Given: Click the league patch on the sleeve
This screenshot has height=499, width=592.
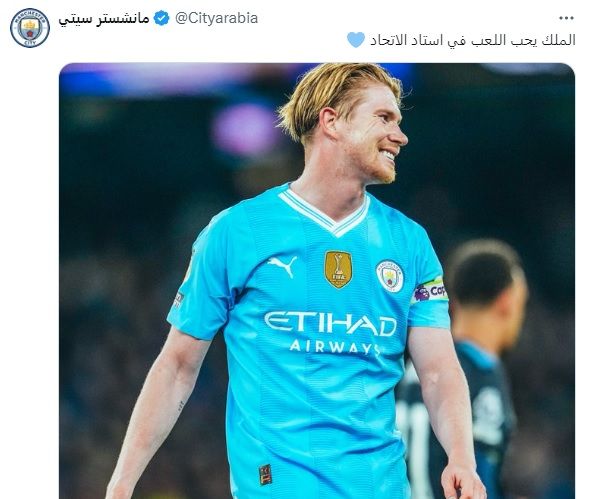Looking at the screenshot, I should [179, 300].
